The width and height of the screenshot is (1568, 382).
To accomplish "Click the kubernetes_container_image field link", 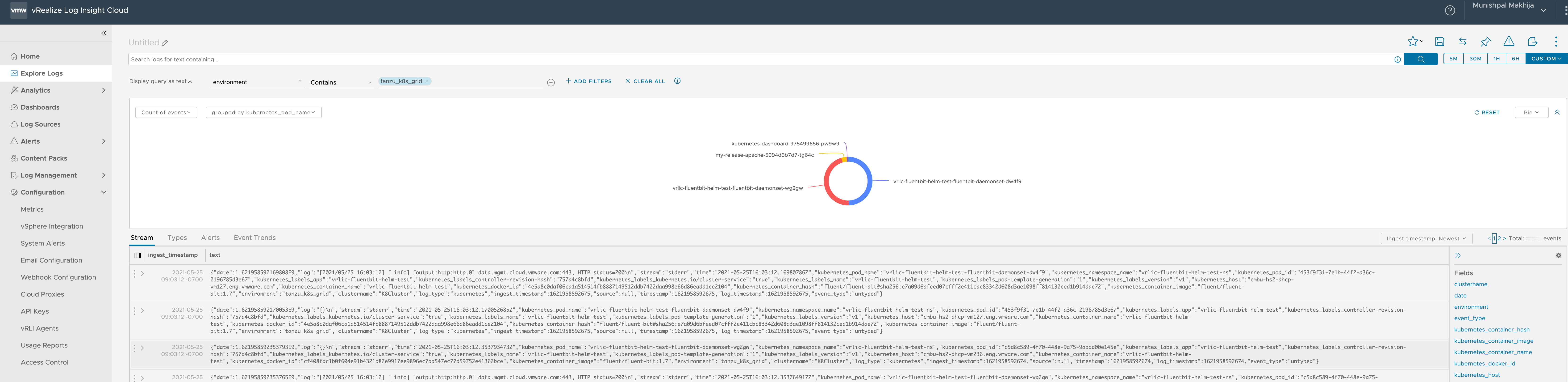I will click(1493, 341).
